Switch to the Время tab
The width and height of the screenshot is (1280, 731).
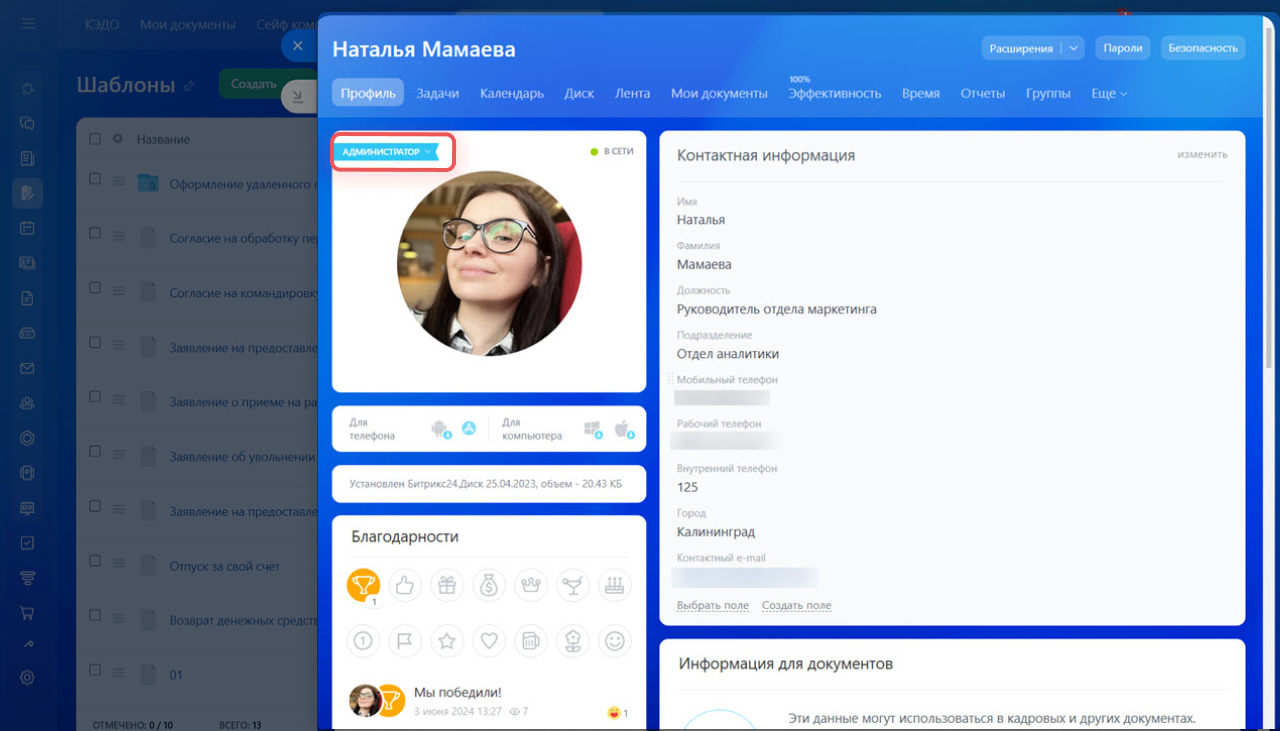(921, 93)
